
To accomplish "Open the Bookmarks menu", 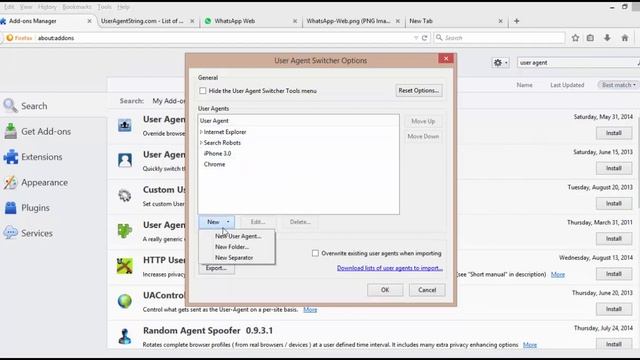I will 77,7.
